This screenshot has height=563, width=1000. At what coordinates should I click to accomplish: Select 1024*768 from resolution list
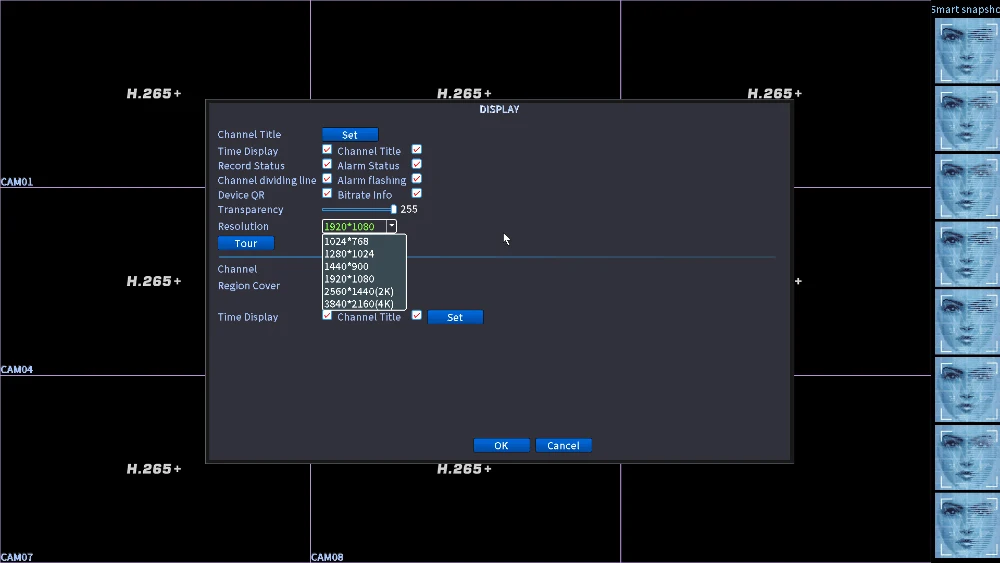[364, 241]
